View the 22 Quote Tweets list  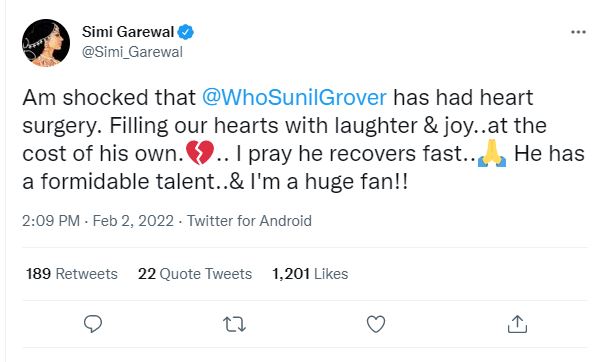point(195,274)
